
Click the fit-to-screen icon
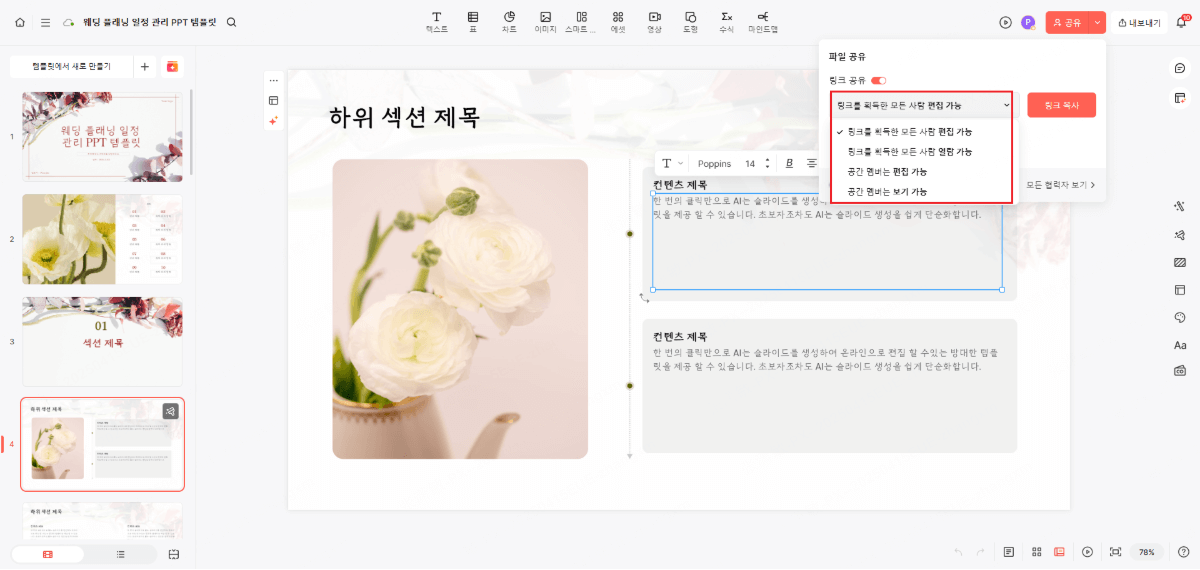click(1116, 552)
